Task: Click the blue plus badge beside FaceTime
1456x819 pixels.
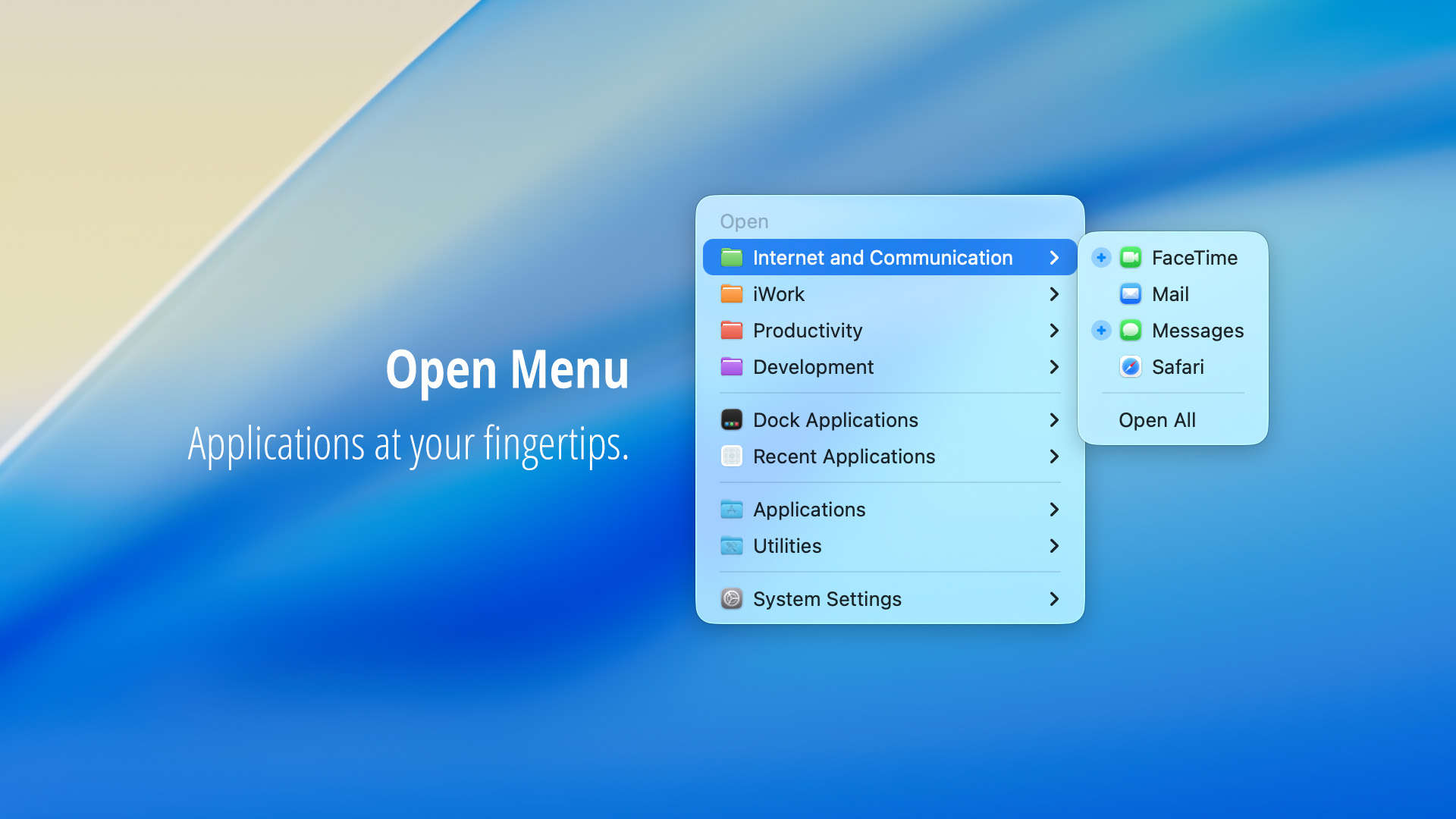Action: [1101, 258]
